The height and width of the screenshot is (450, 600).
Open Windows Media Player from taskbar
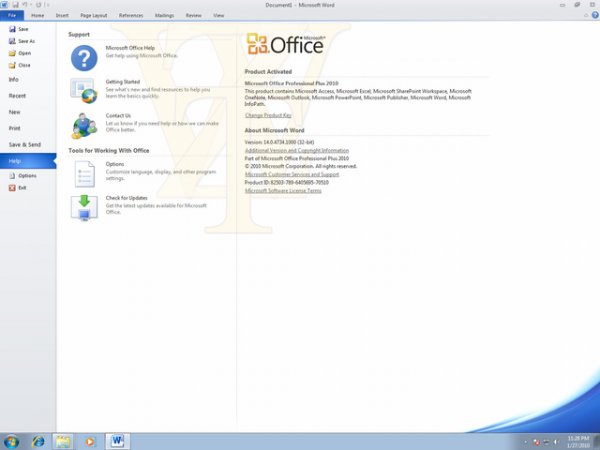coord(90,440)
